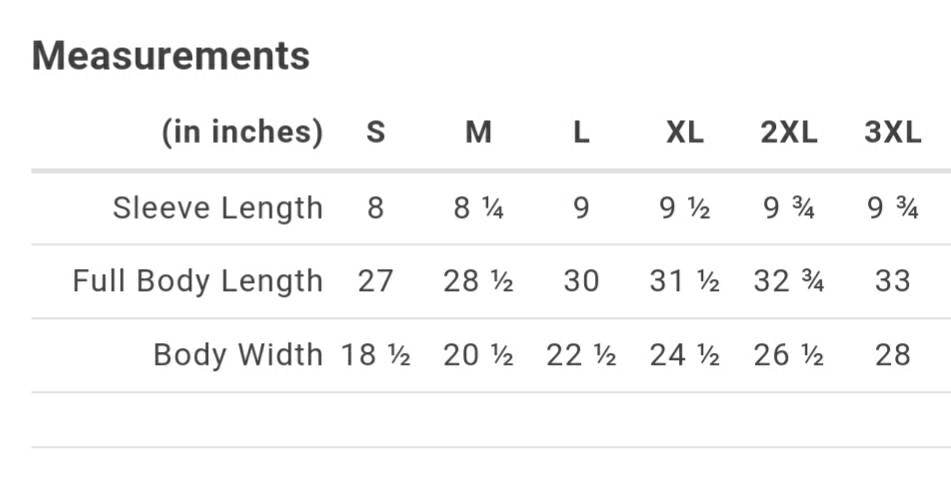
Task: Click Sleeve Length value for size S
Action: [x=375, y=208]
